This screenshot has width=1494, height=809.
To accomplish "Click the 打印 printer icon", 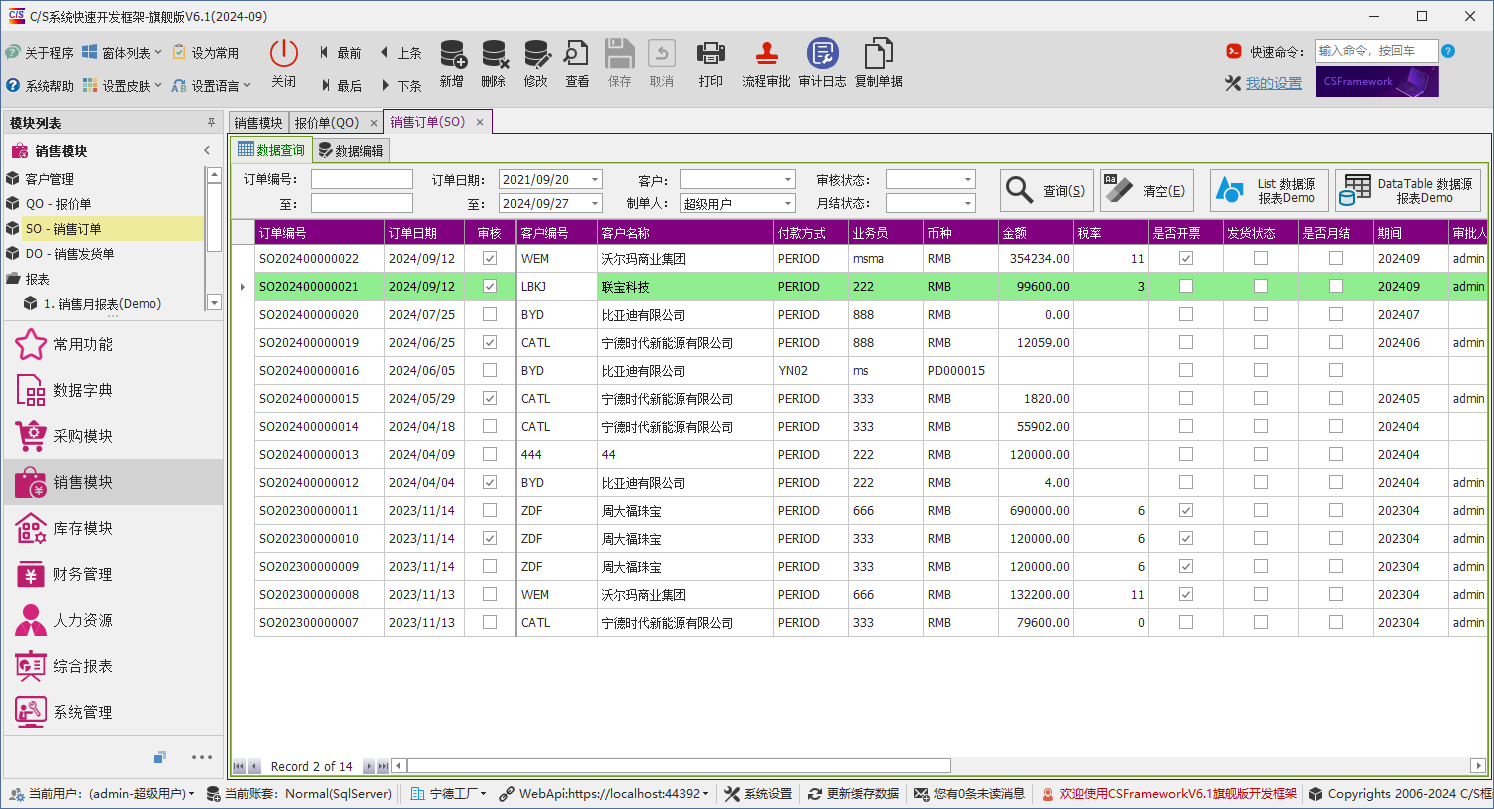I will coord(711,53).
